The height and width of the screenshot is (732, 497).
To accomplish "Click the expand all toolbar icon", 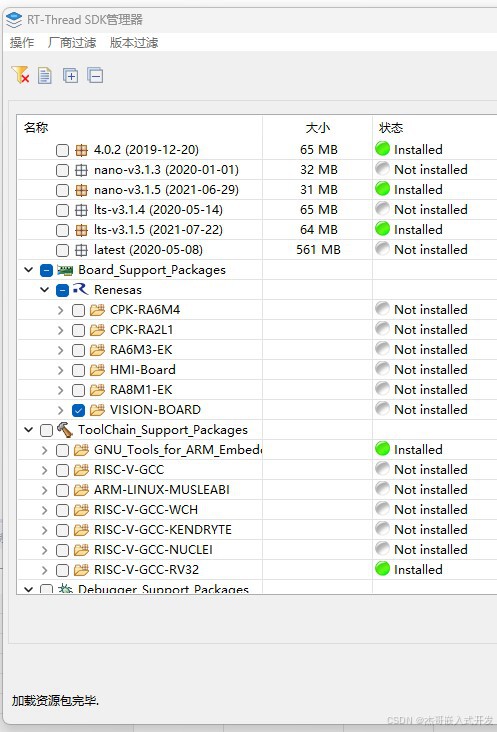I will (x=70, y=75).
